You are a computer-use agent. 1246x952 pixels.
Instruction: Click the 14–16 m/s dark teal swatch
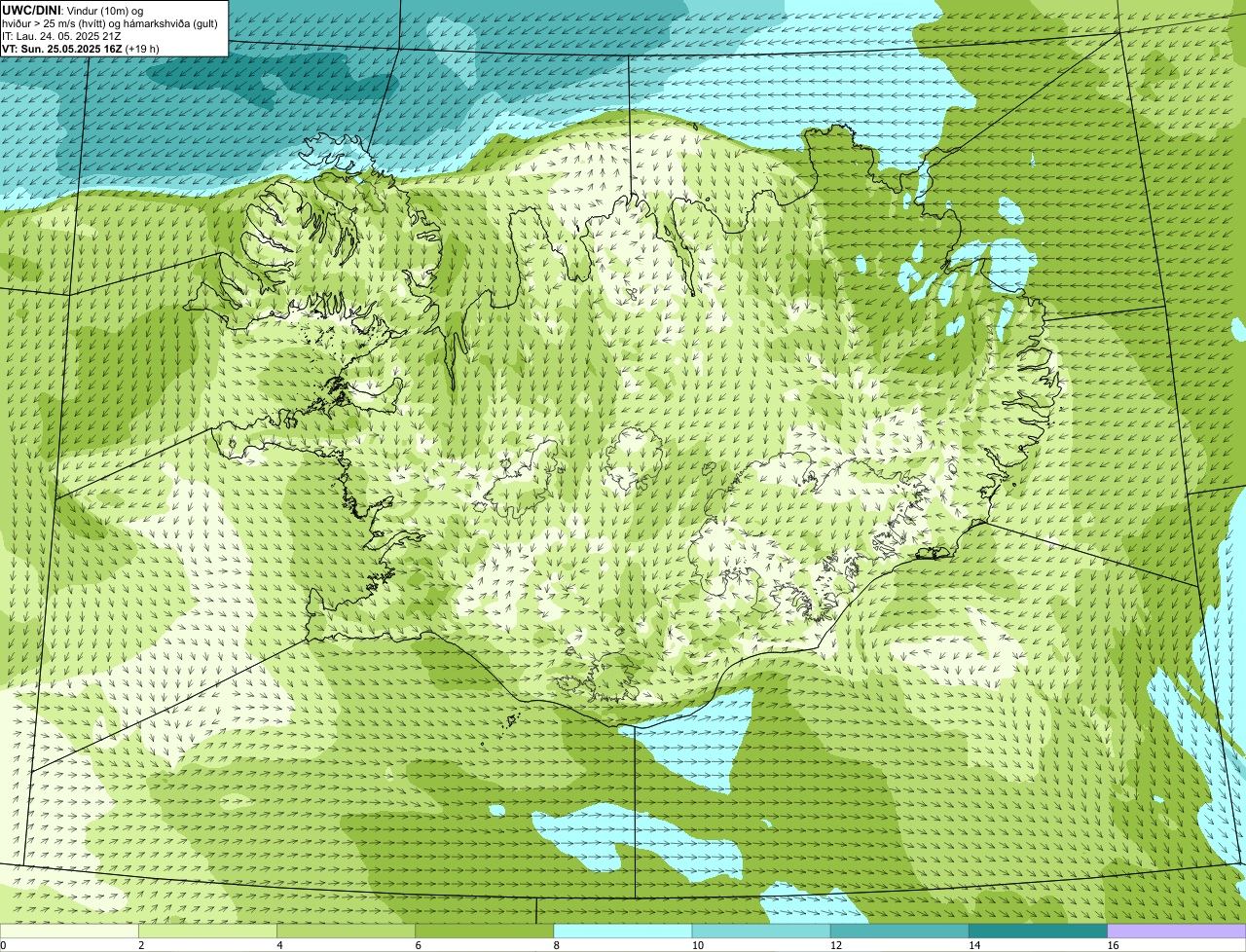[1038, 932]
